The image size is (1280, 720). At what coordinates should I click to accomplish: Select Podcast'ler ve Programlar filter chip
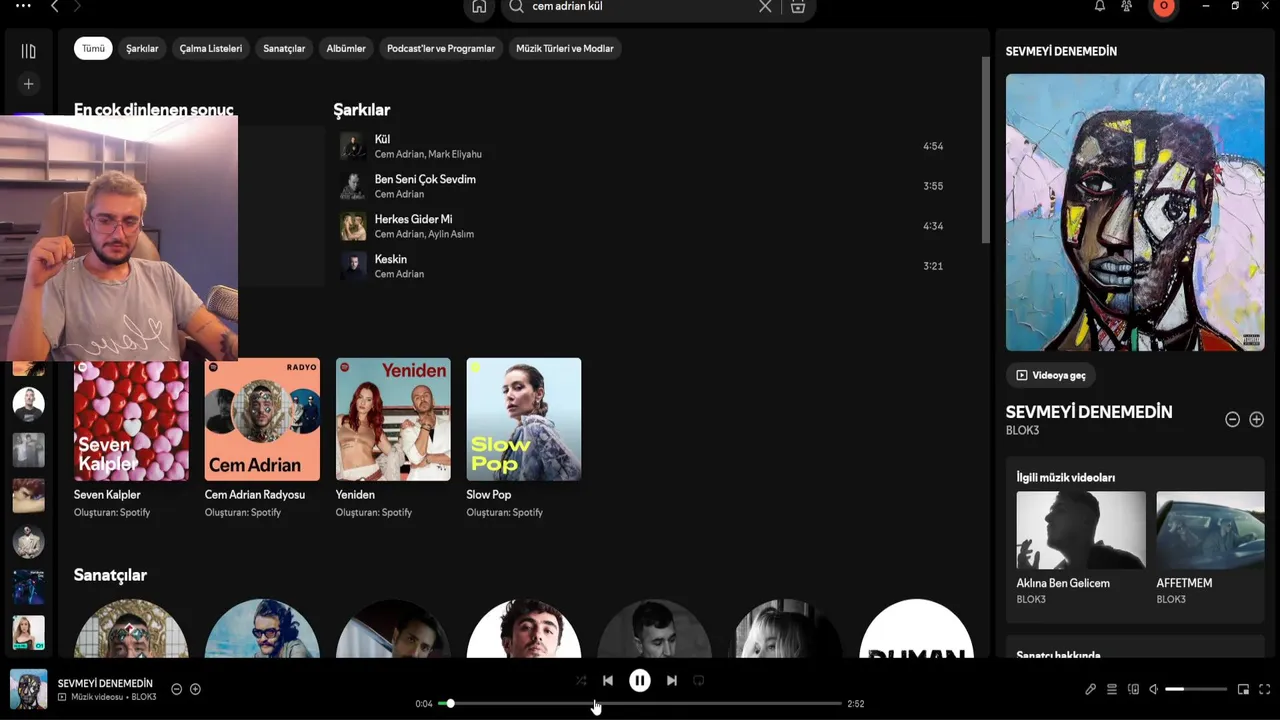(x=441, y=48)
